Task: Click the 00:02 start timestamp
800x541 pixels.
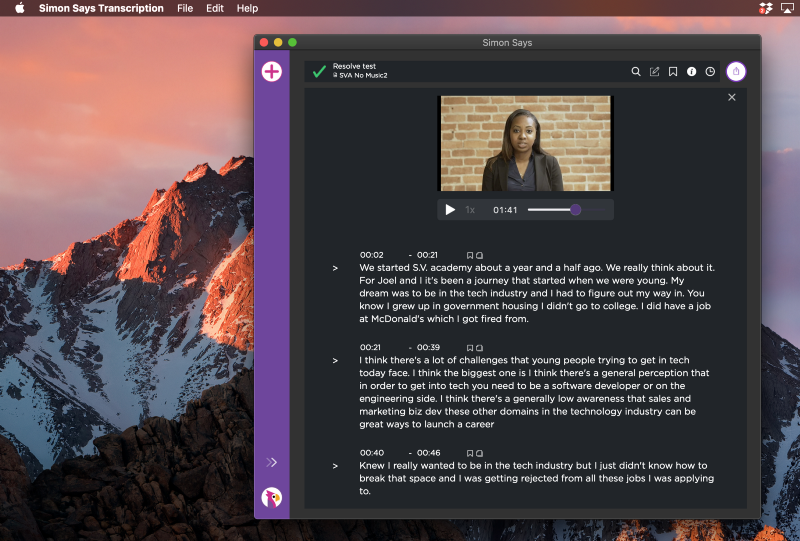Action: coord(371,255)
